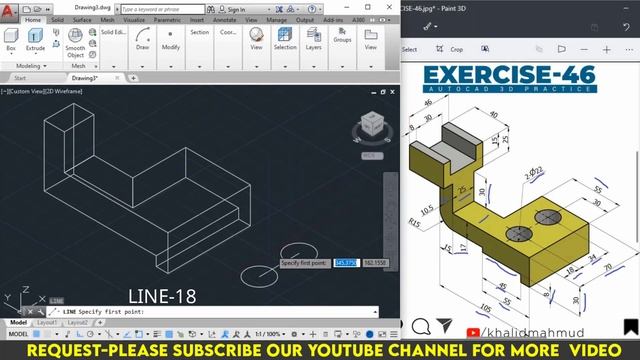
Task: Click the Select button in Paint 3D
Action: click(409, 49)
